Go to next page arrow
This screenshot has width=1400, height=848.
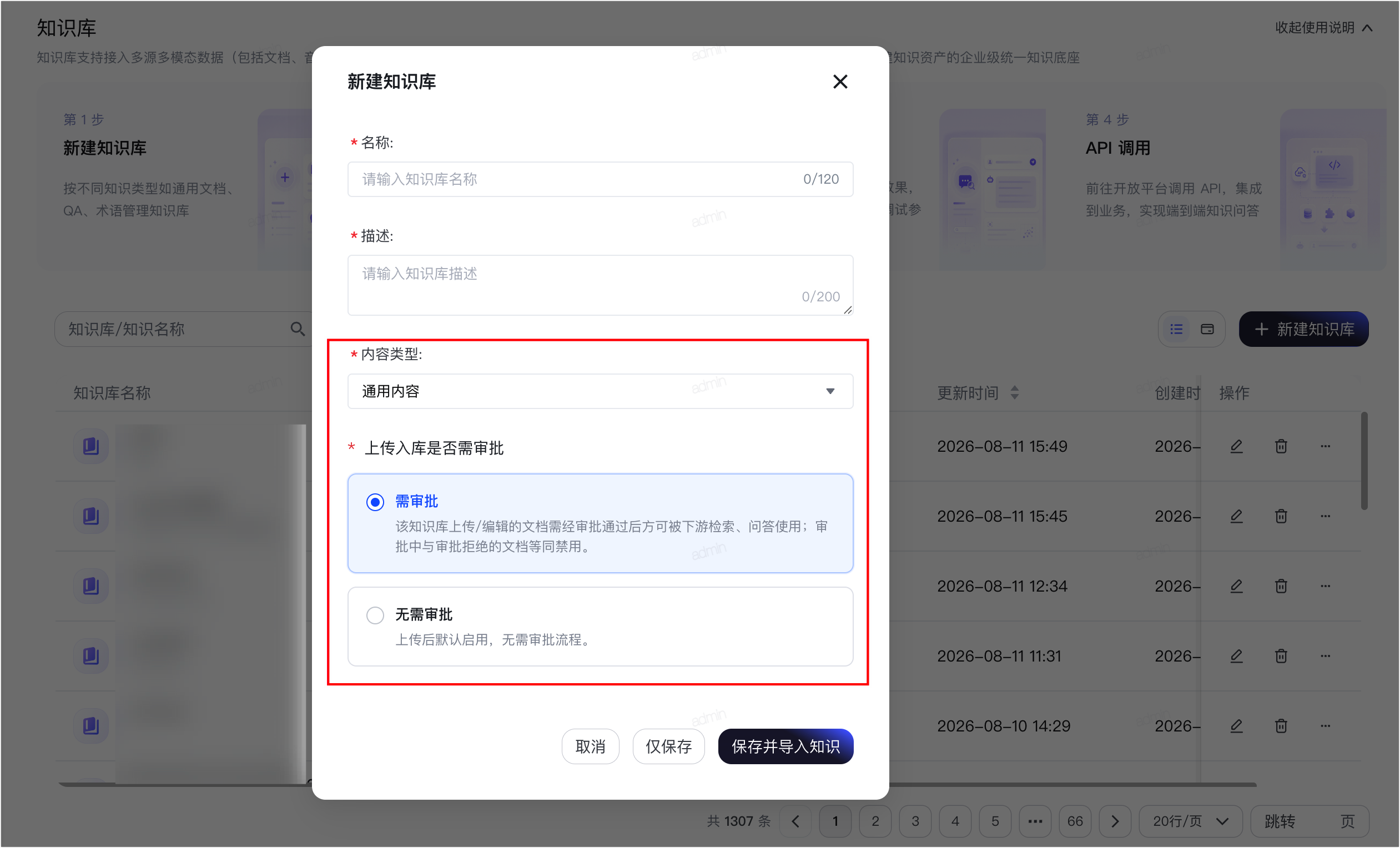(x=1115, y=821)
